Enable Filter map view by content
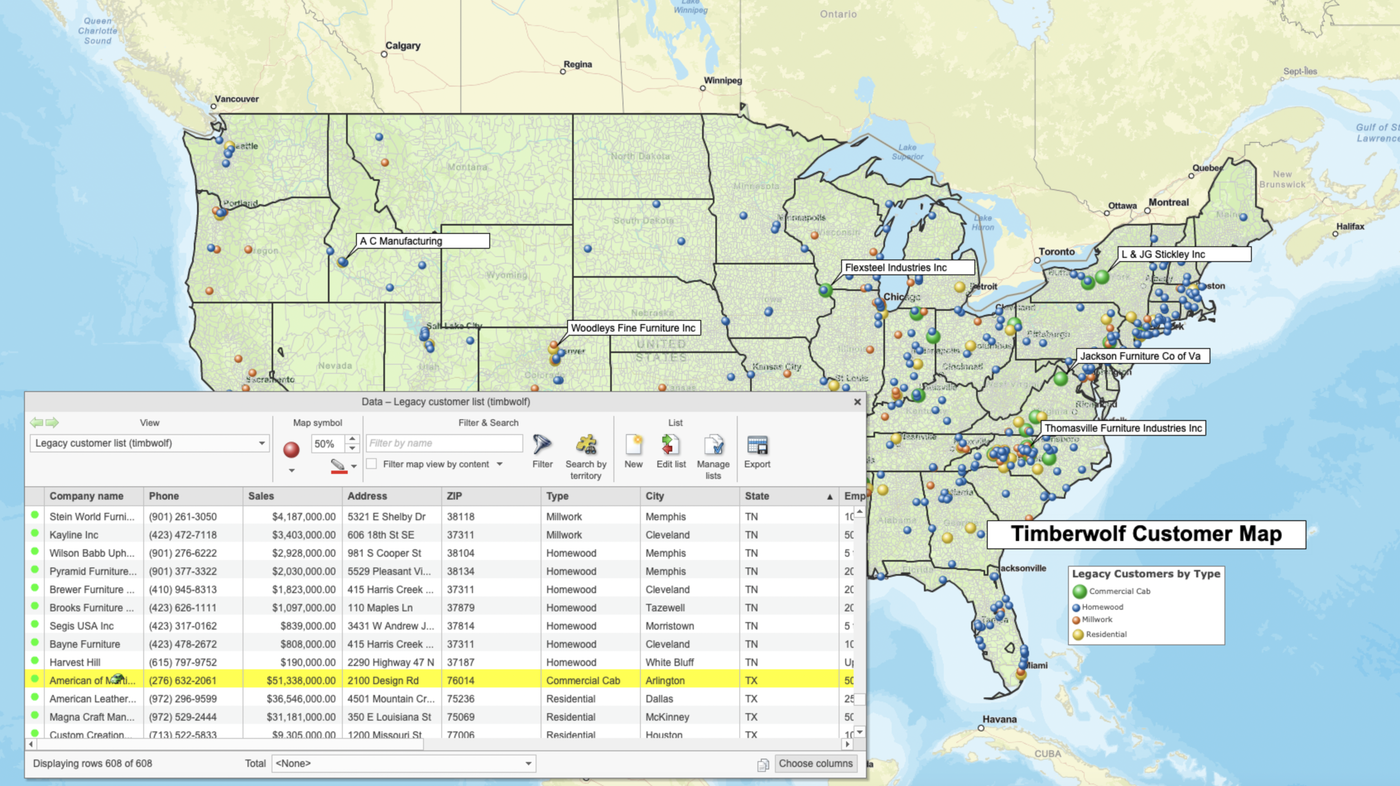 (x=372, y=464)
